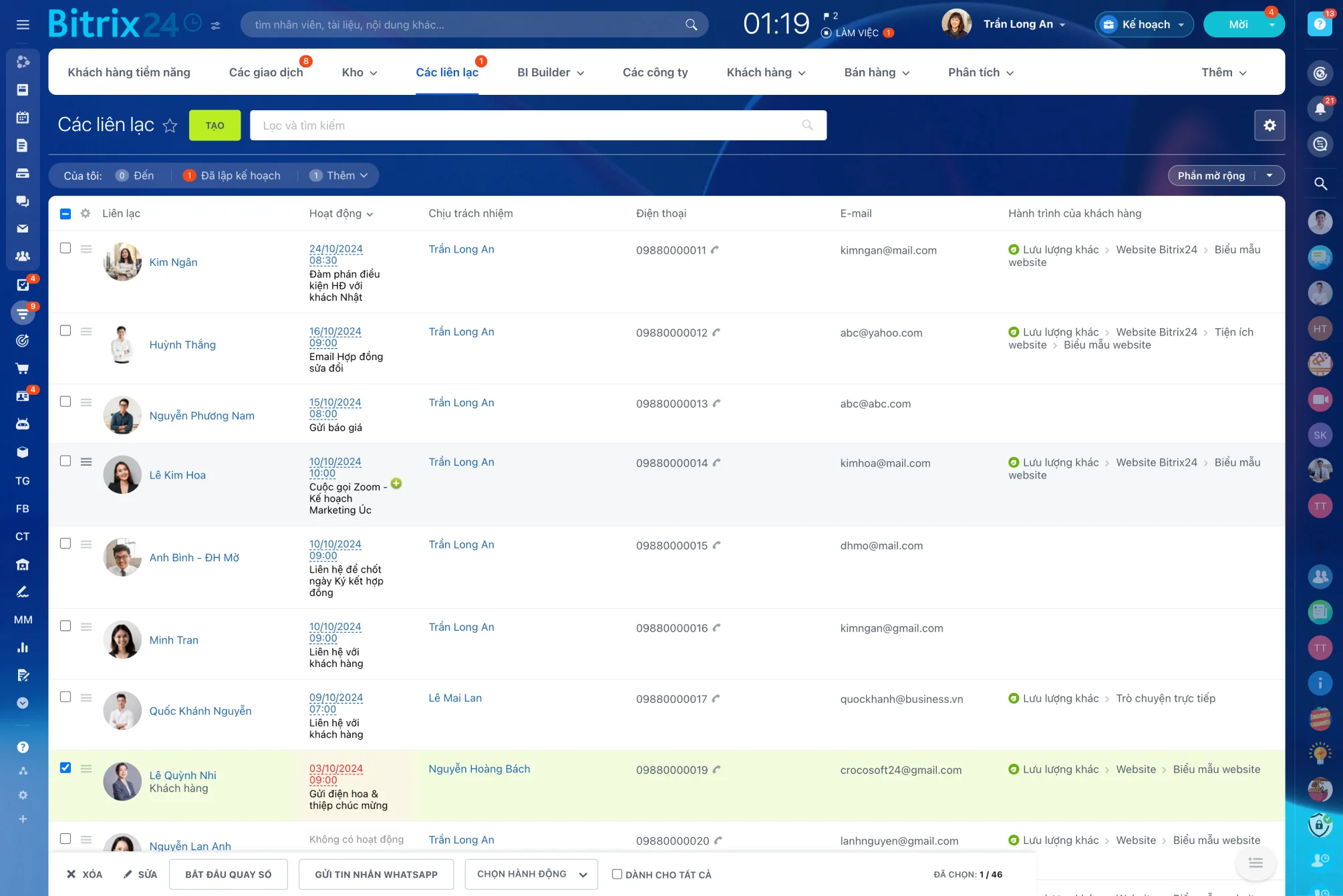The image size is (1343, 896).
Task: Click the green TẠO button
Action: click(x=214, y=125)
